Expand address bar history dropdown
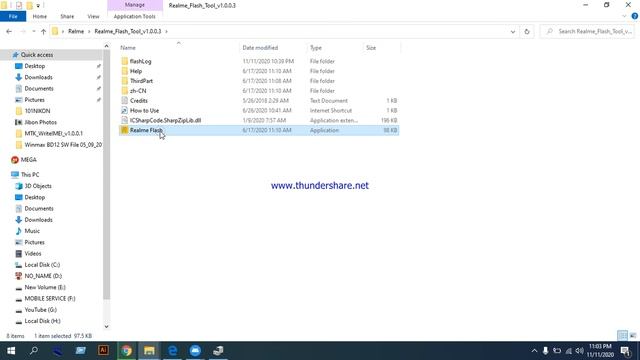 513,31
